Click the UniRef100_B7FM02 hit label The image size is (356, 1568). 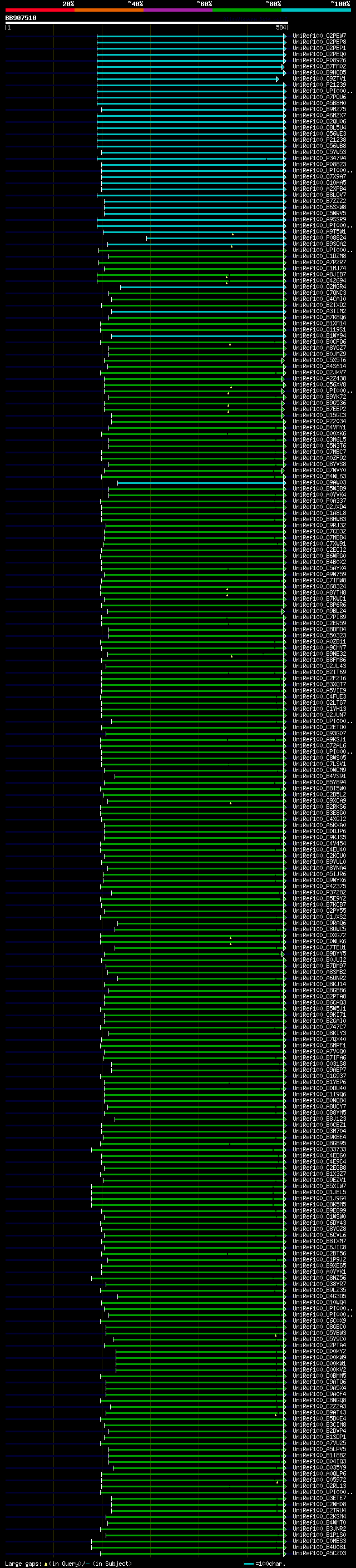tap(319, 66)
